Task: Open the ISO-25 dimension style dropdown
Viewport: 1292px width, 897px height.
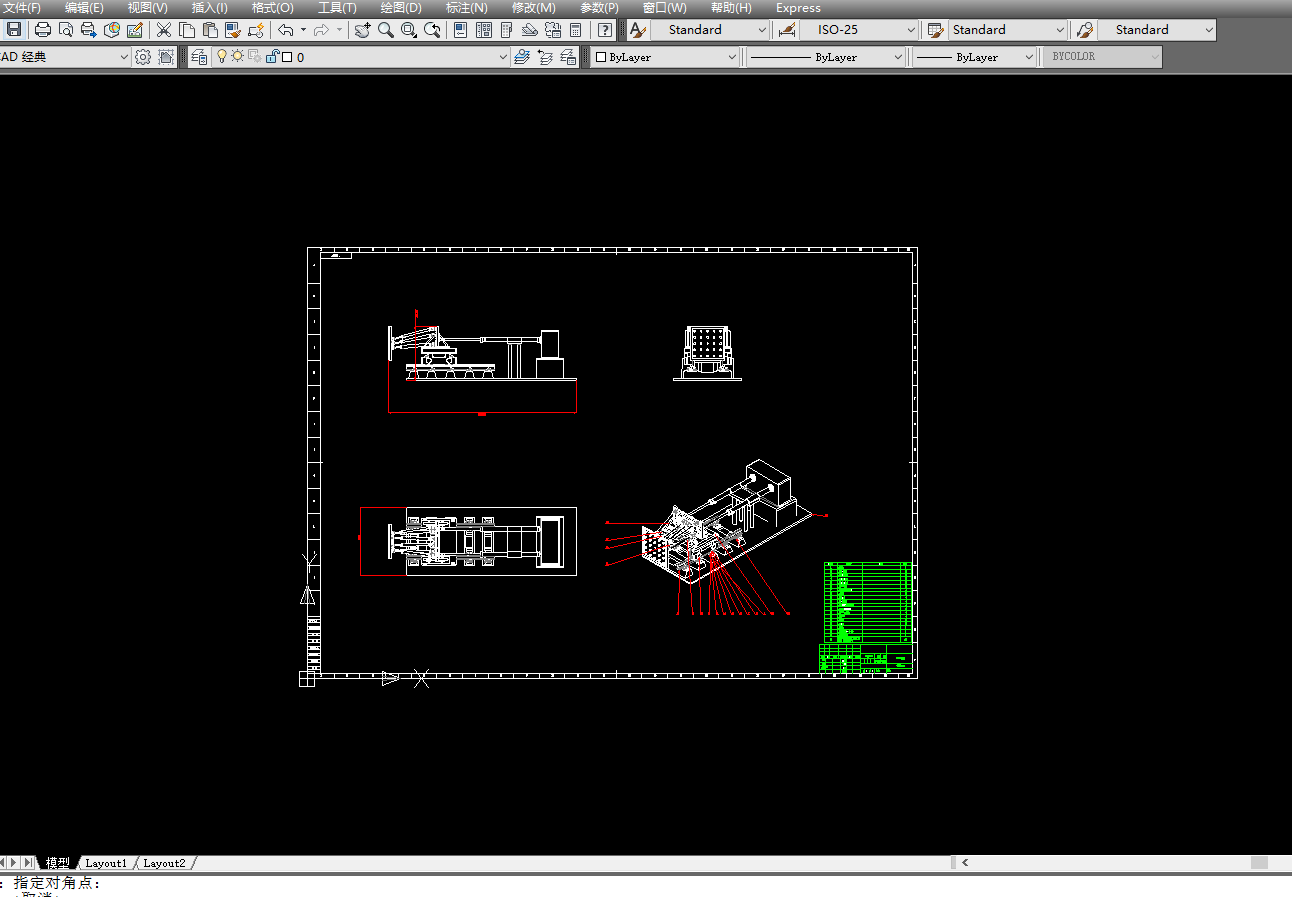Action: pos(859,30)
